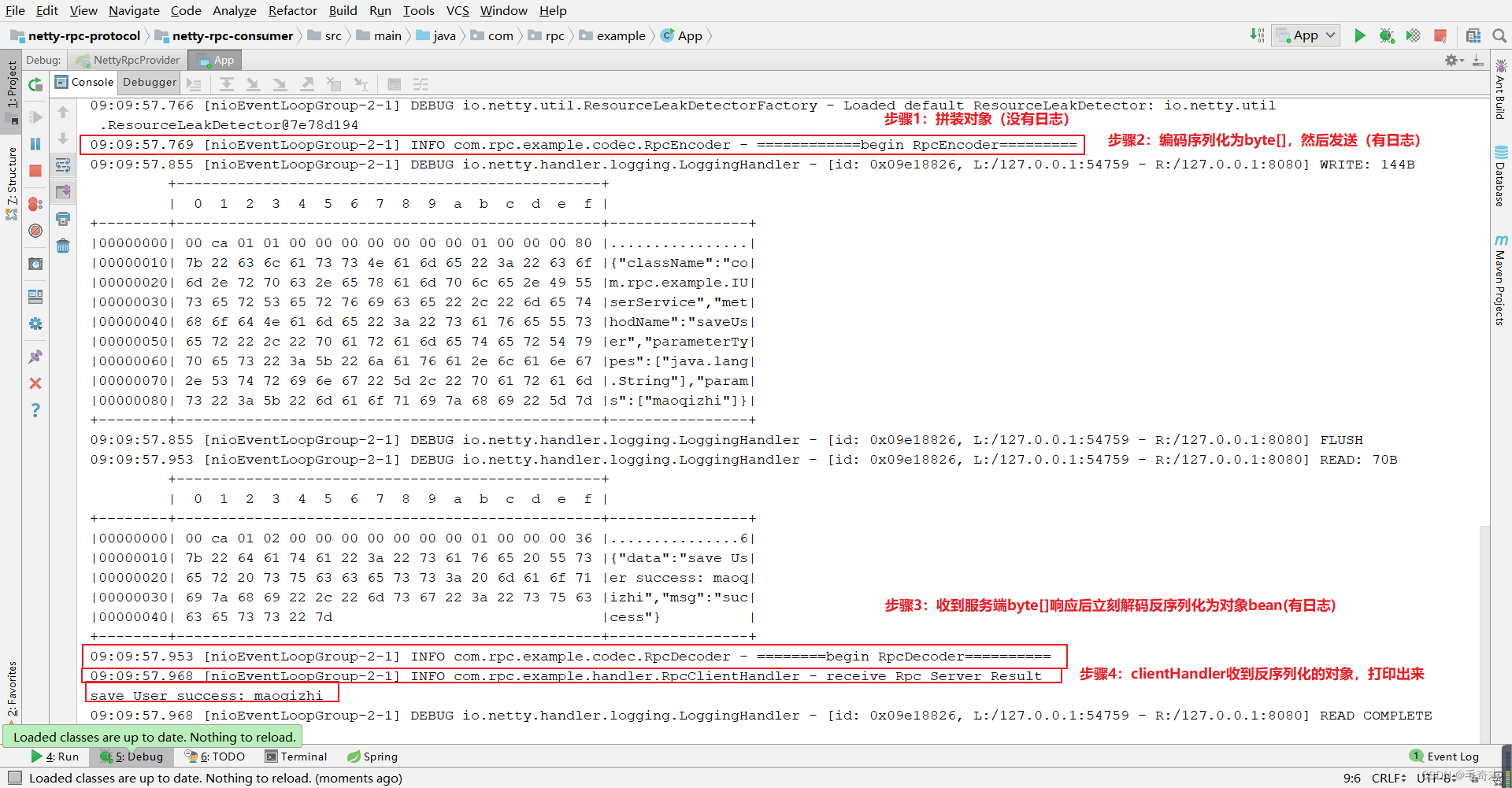This screenshot has width=1512, height=788.
Task: Toggle Use Soft Wraps in console
Action: 63,165
